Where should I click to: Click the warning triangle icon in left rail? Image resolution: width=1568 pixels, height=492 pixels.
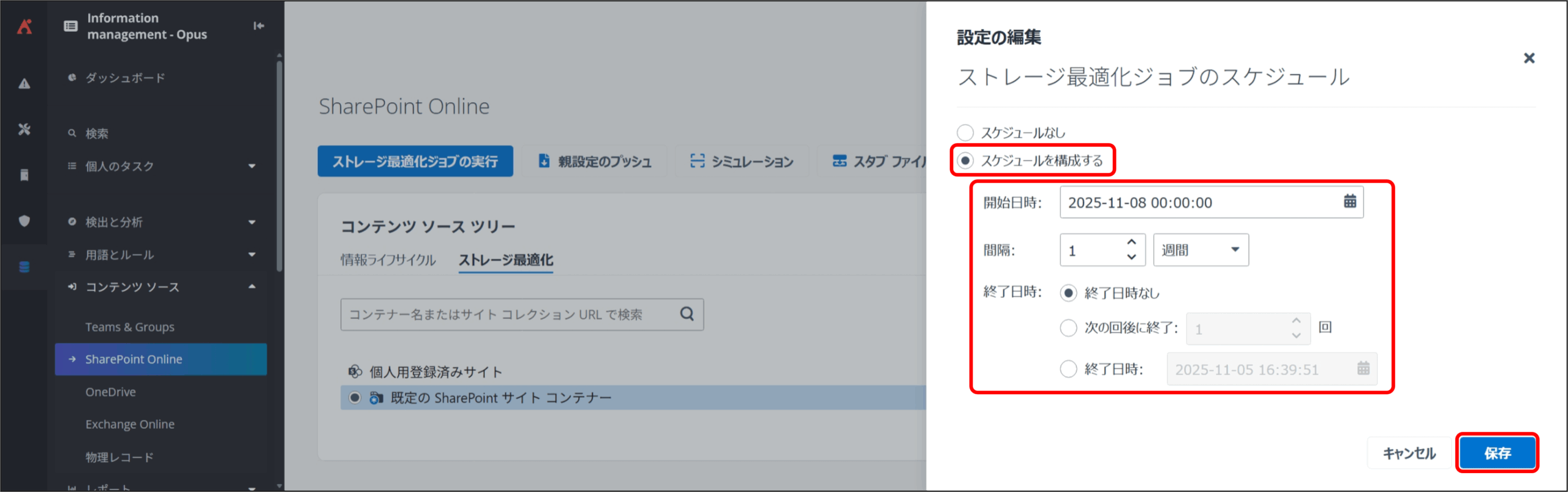pyautogui.click(x=24, y=84)
